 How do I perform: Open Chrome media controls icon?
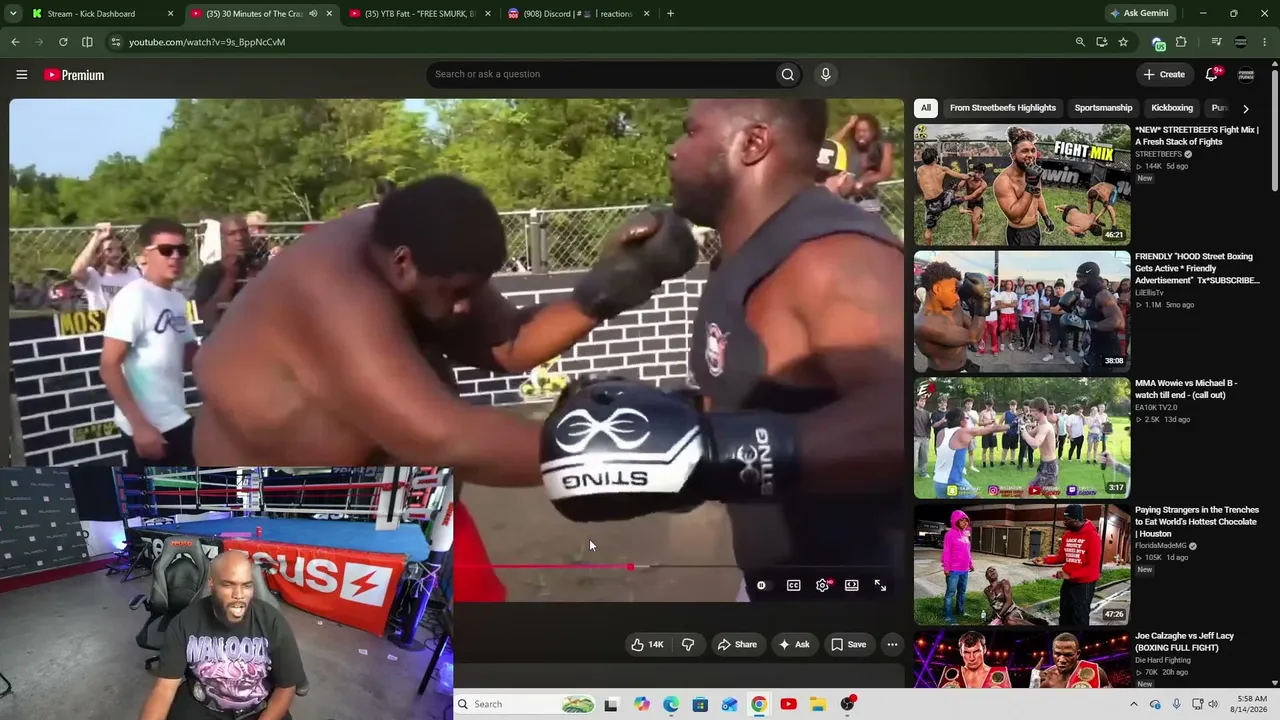pyautogui.click(x=1216, y=42)
